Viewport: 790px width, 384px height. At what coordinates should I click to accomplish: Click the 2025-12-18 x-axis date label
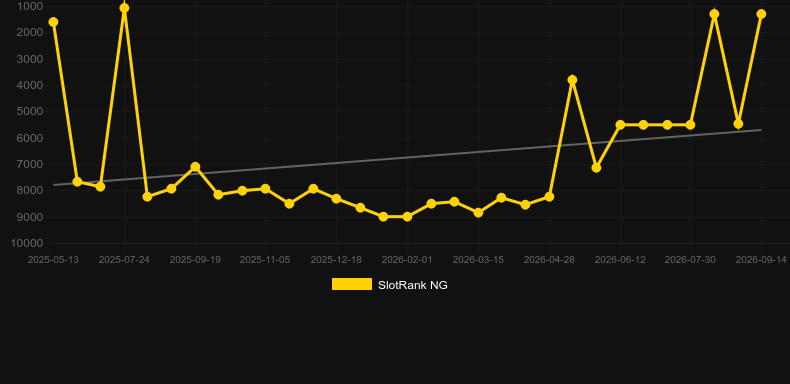click(336, 260)
